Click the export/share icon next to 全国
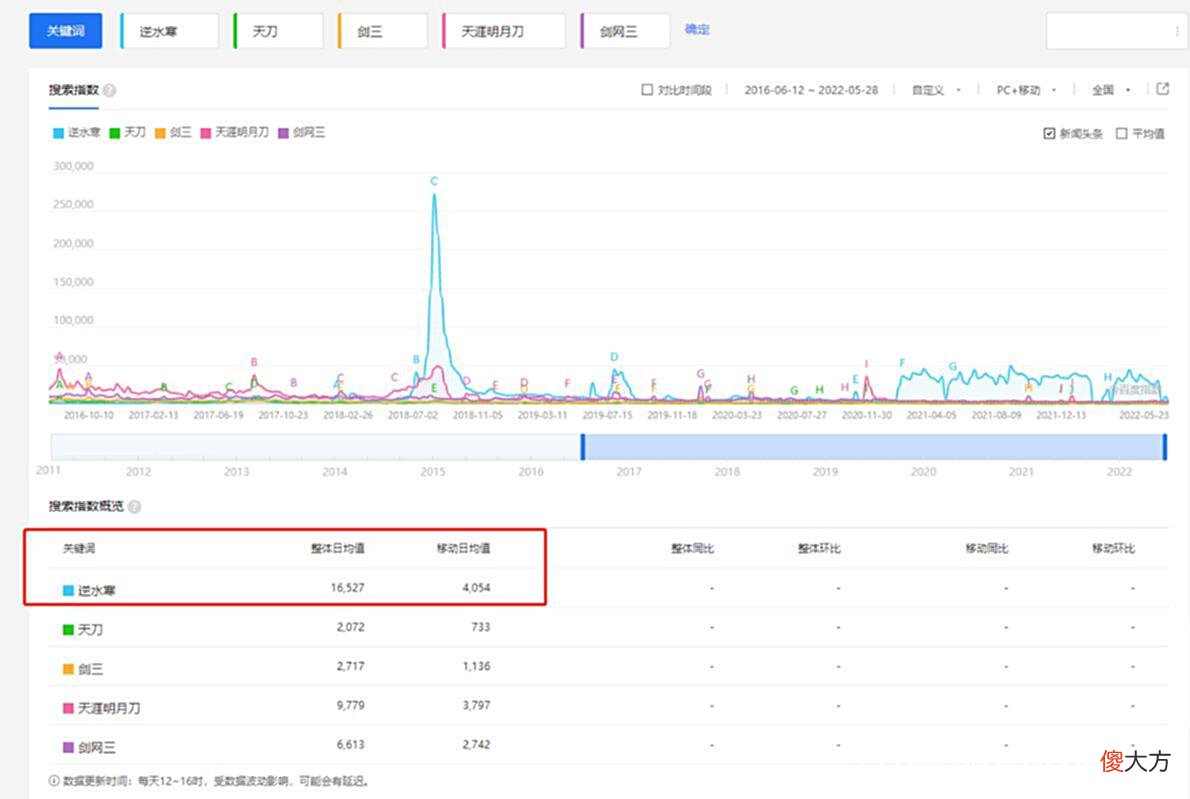The height and width of the screenshot is (799, 1190). (1162, 89)
